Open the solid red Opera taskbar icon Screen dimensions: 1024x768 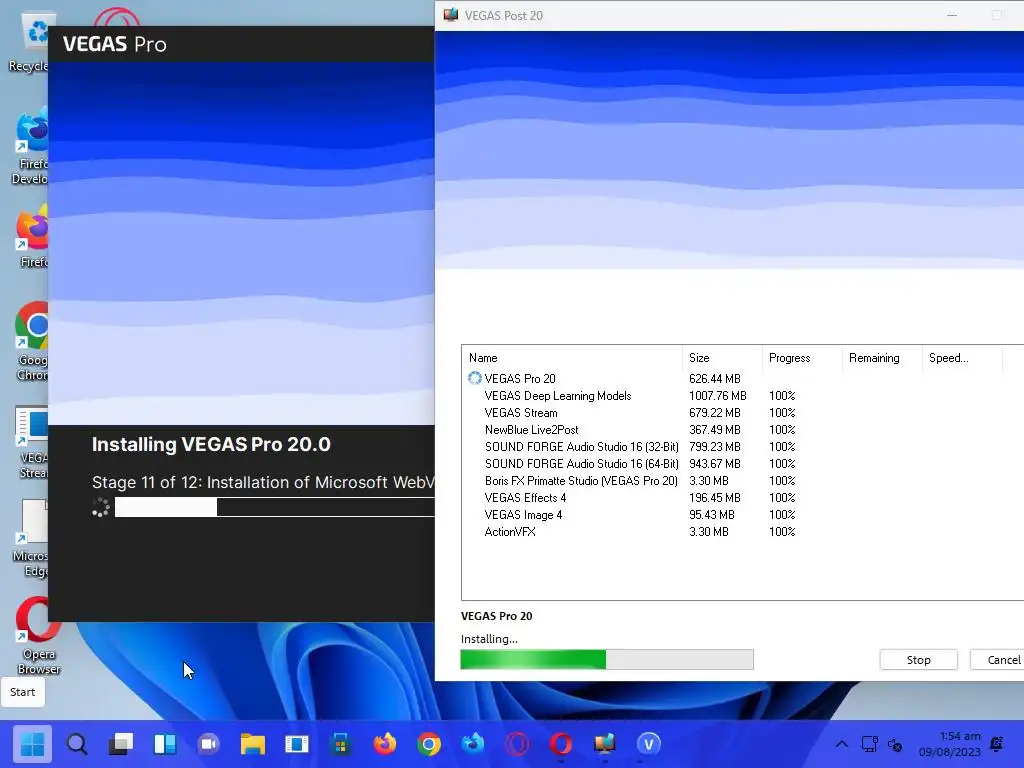click(561, 743)
